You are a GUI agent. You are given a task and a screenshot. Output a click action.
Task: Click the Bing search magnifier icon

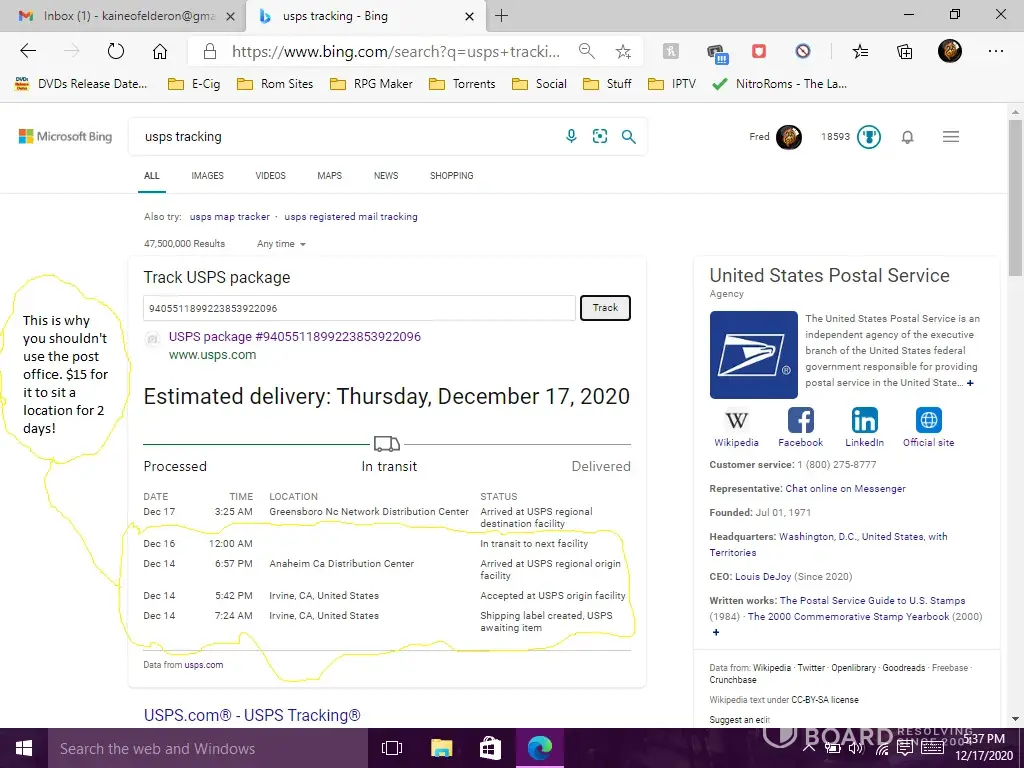(629, 137)
